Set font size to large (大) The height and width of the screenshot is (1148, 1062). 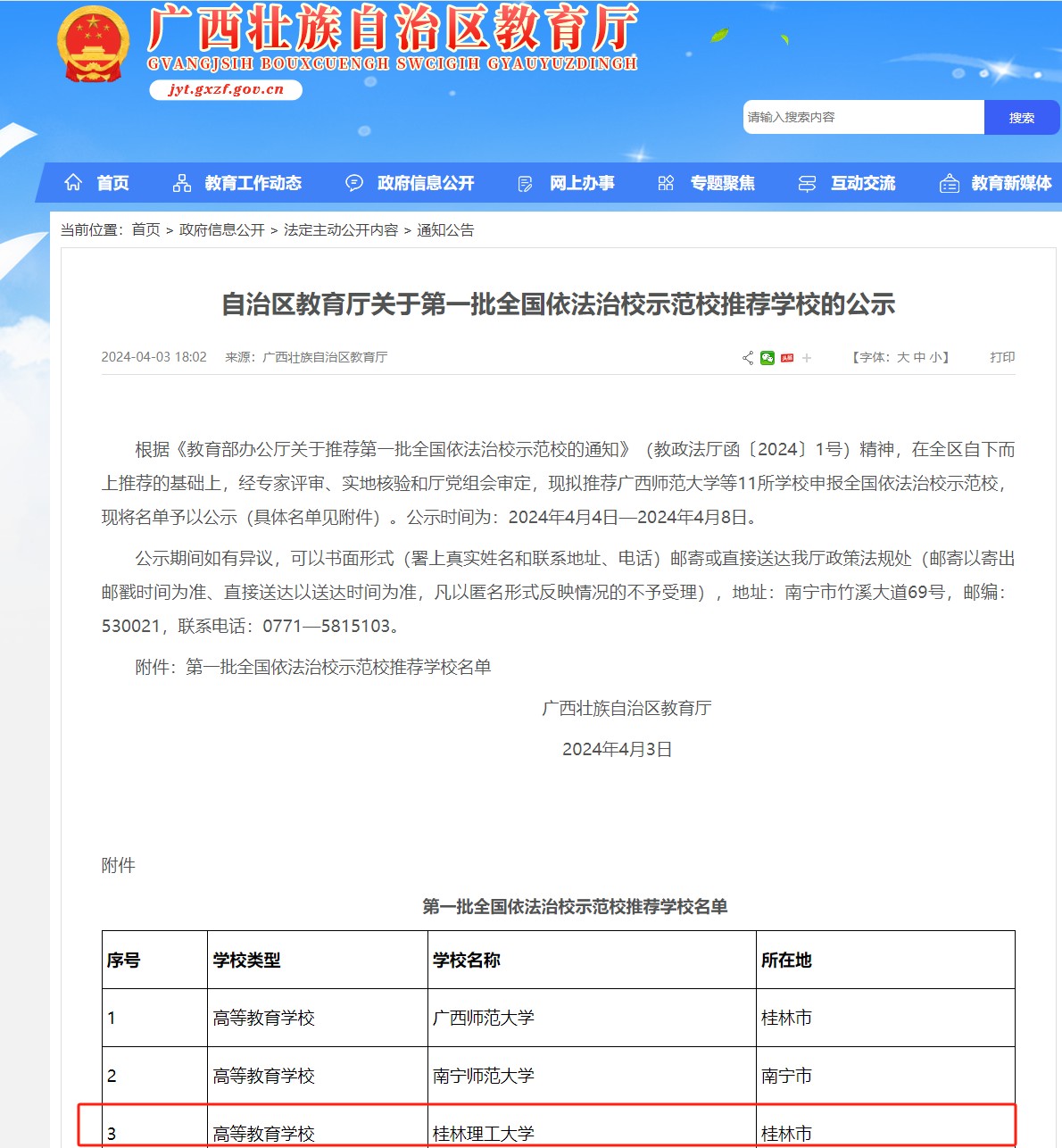(x=903, y=357)
